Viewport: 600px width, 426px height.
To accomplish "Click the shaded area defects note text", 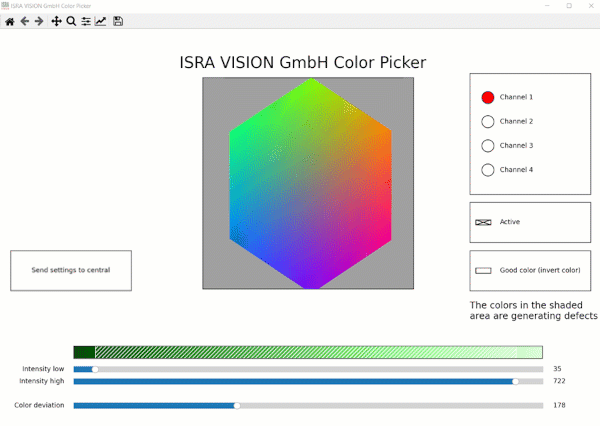I will (x=533, y=310).
